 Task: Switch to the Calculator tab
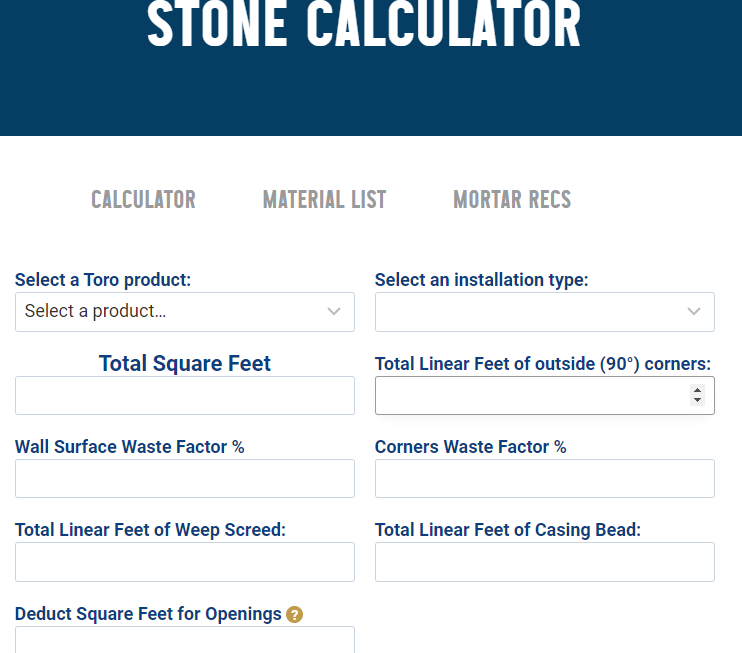(x=143, y=199)
